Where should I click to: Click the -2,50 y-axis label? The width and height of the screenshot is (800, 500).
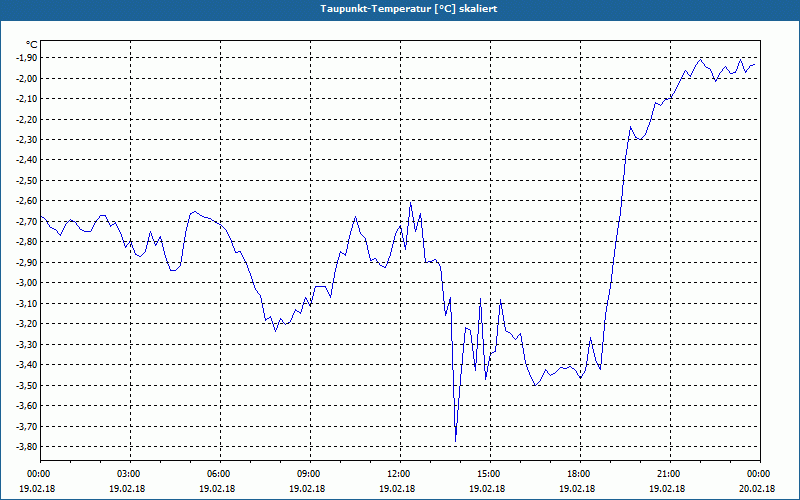(x=28, y=181)
